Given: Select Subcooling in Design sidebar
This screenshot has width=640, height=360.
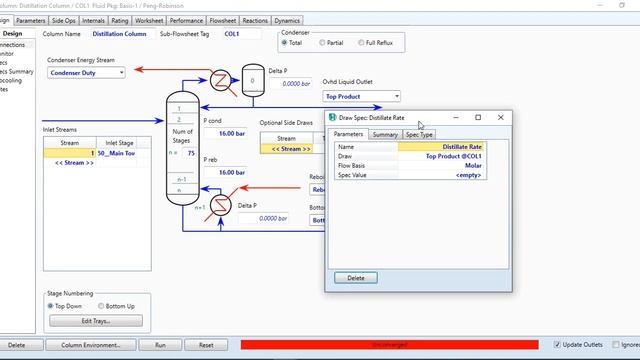Looking at the screenshot, I should 11,81.
